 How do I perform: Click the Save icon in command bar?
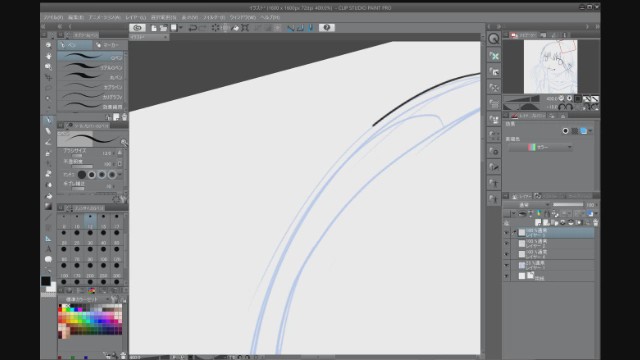pyautogui.click(x=174, y=28)
